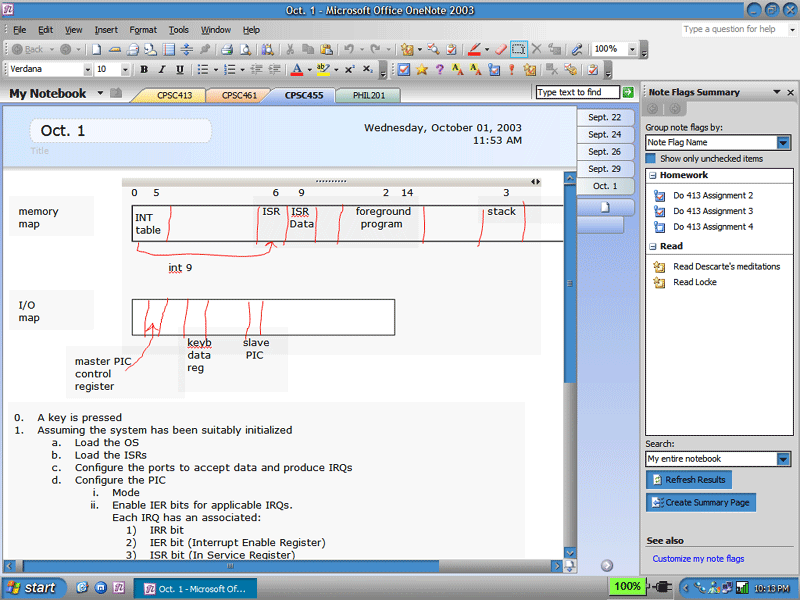This screenshot has width=800, height=600.
Task: Click the Bold formatting icon
Action: [144, 70]
